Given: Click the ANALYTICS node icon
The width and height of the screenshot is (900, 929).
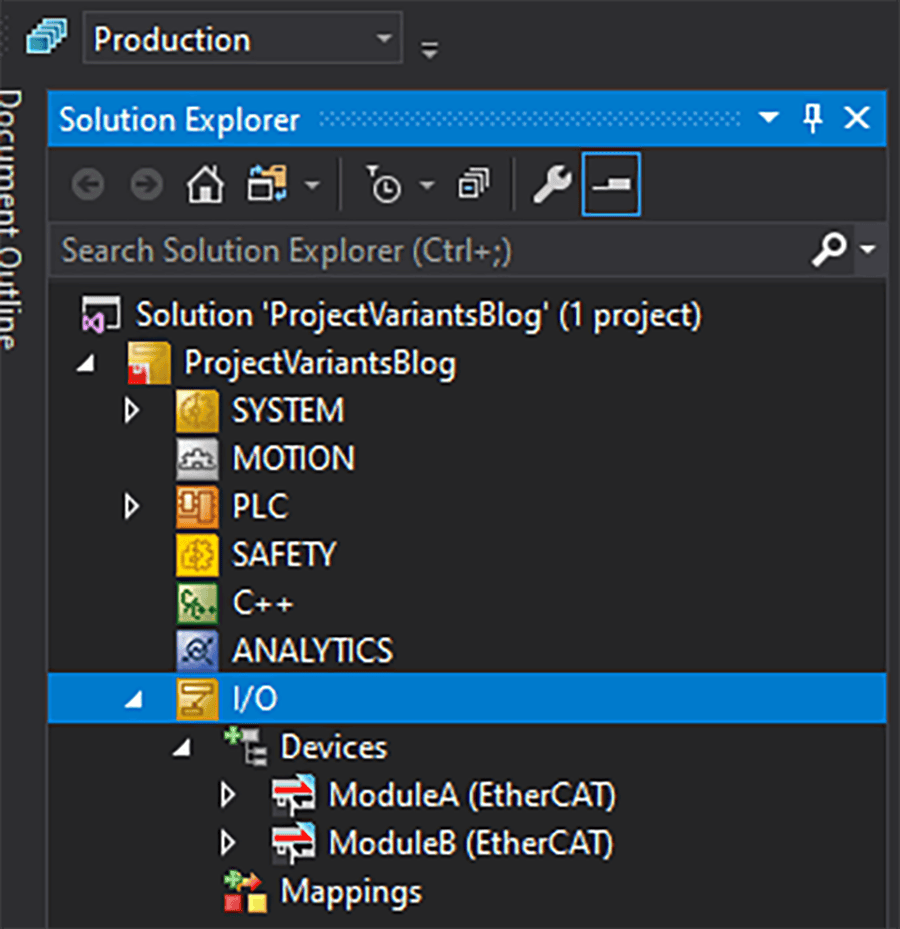Looking at the screenshot, I should pos(197,651).
